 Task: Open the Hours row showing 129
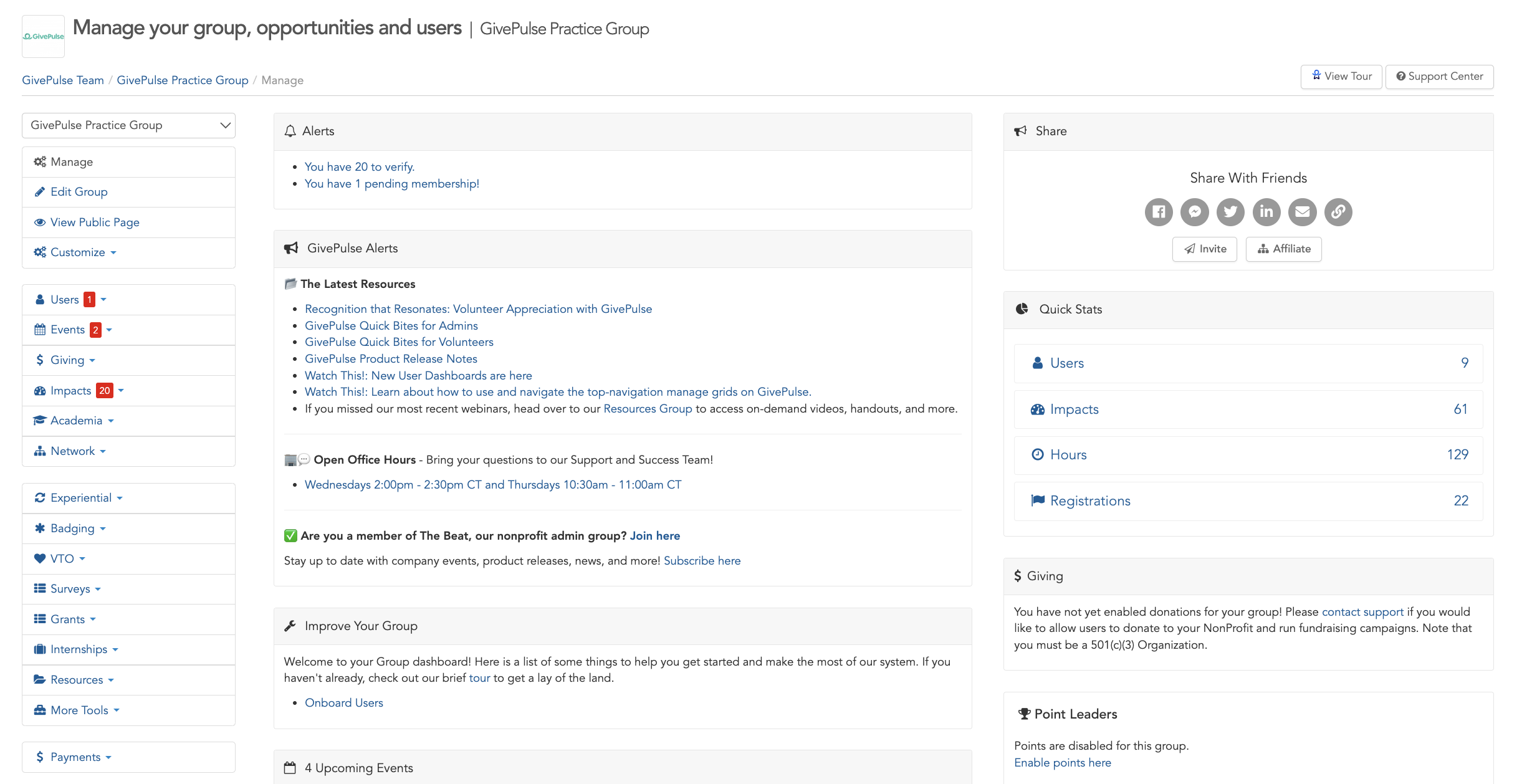1248,455
